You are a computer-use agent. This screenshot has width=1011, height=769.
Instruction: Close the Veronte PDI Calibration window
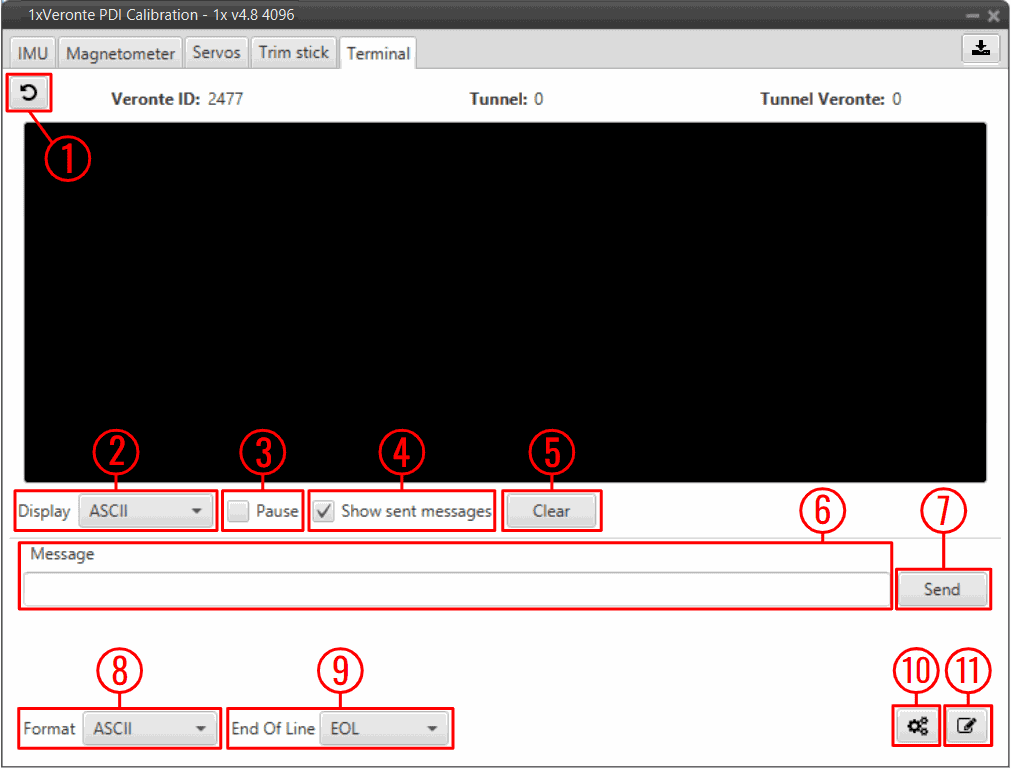993,16
